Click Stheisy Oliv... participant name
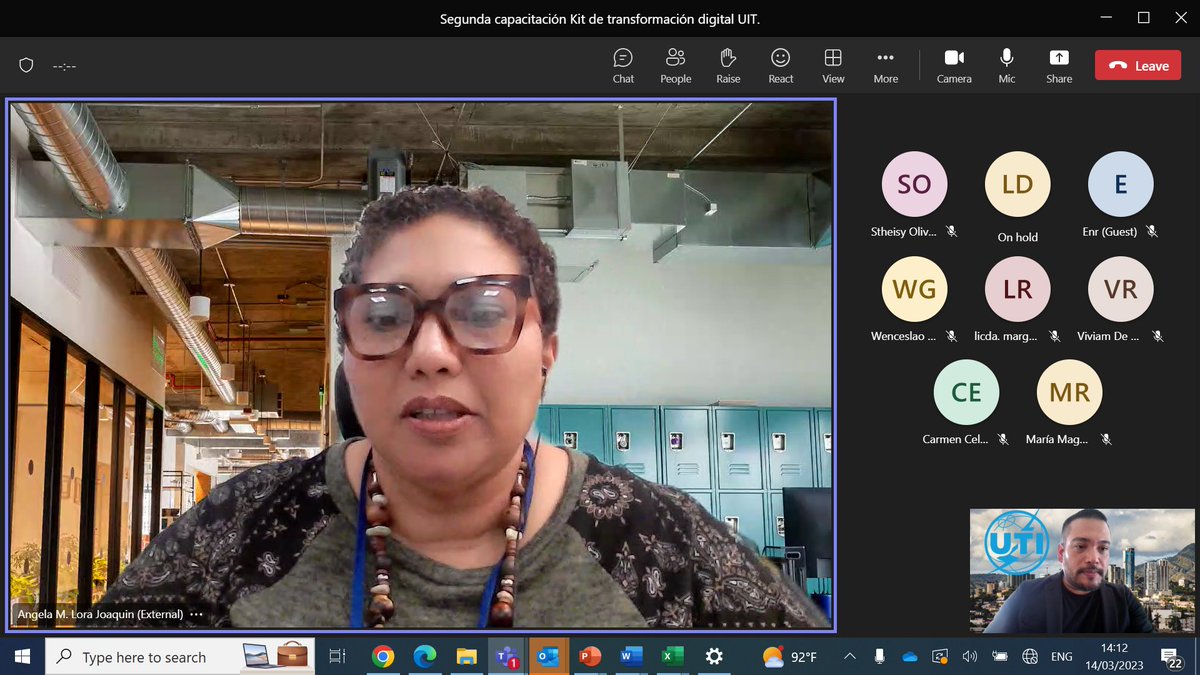1200x675 pixels. click(x=904, y=231)
